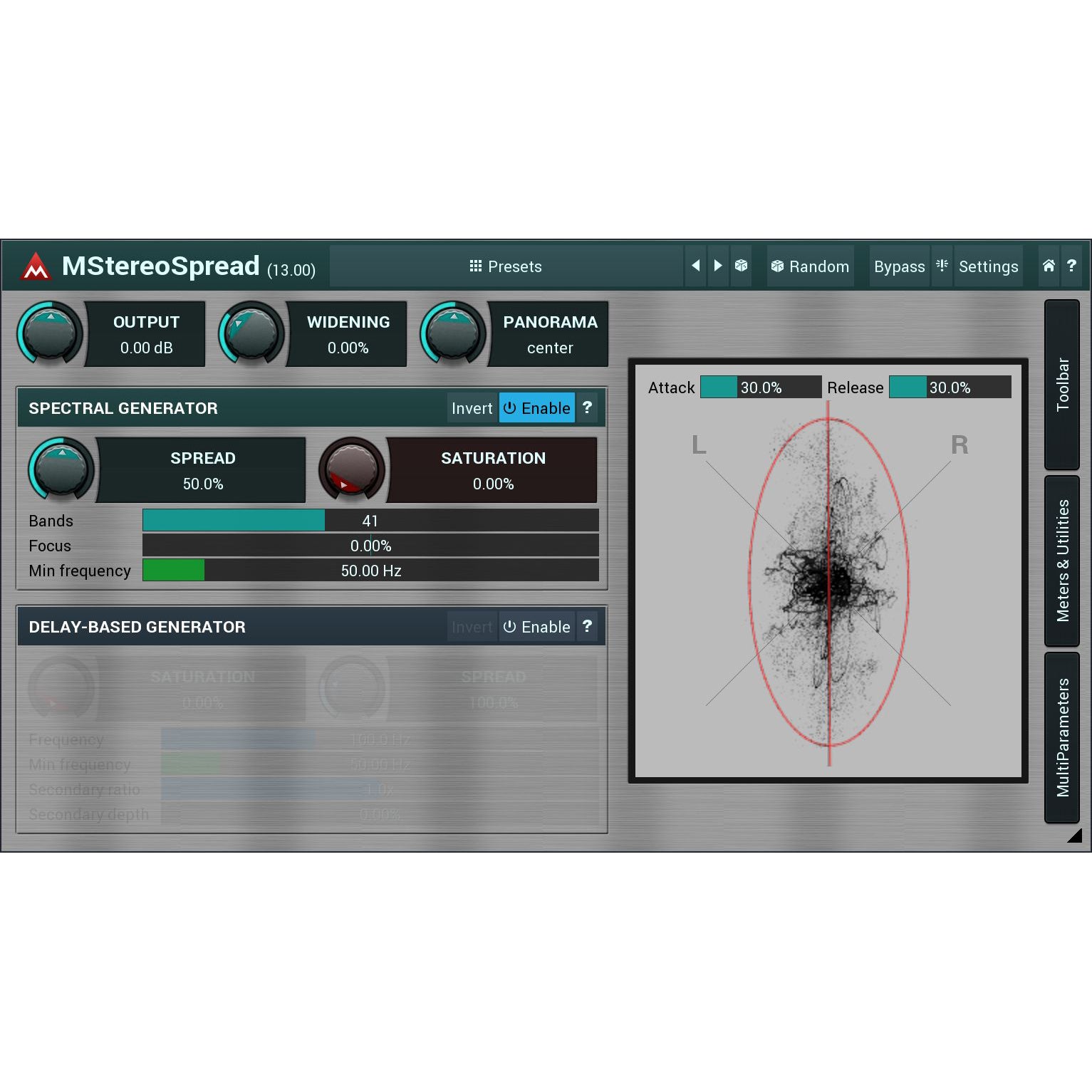The image size is (1092, 1092).
Task: Toggle Invert in Spectral Generator
Action: click(472, 408)
